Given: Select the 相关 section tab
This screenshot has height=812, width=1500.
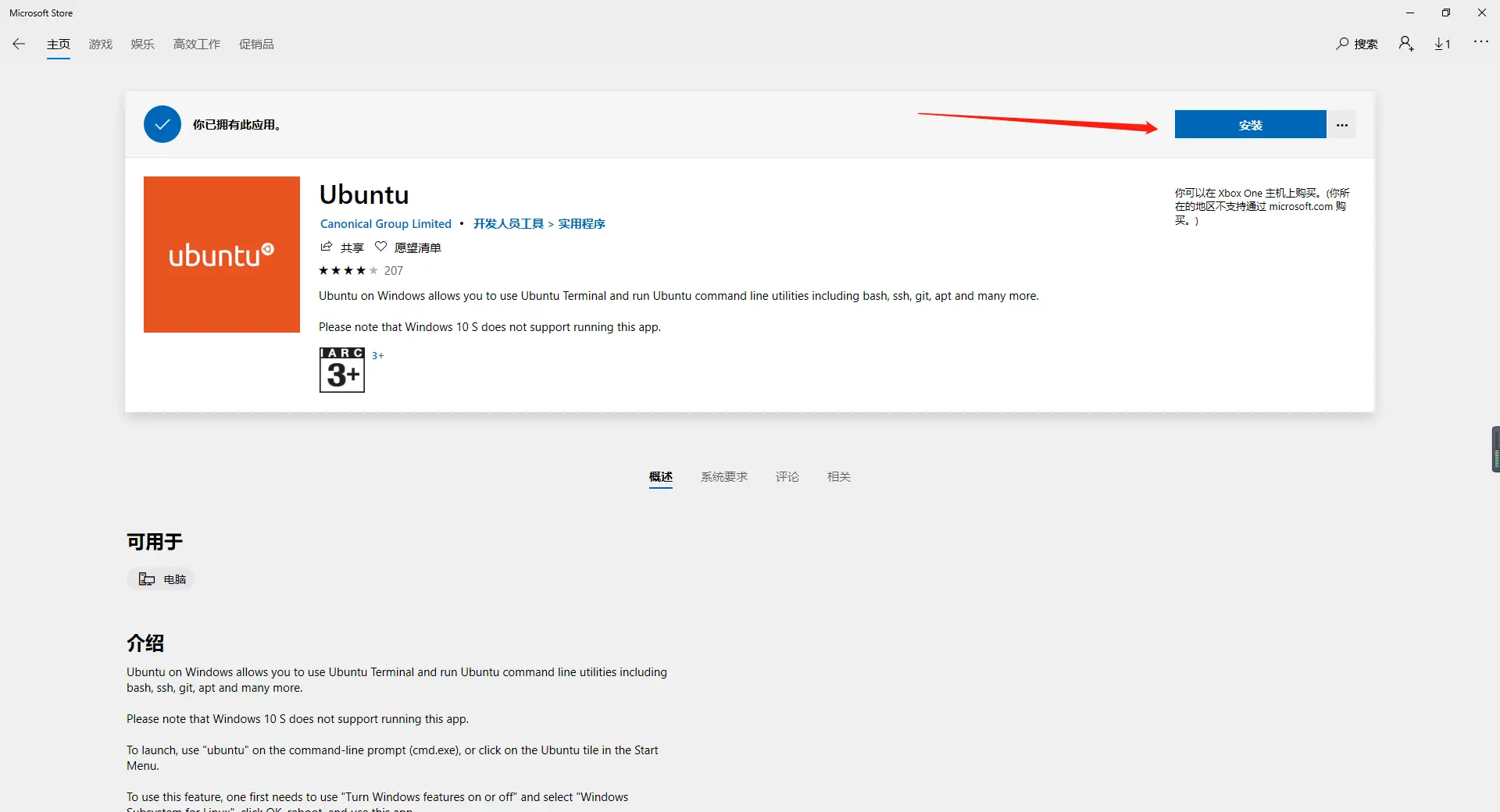Looking at the screenshot, I should tap(839, 476).
